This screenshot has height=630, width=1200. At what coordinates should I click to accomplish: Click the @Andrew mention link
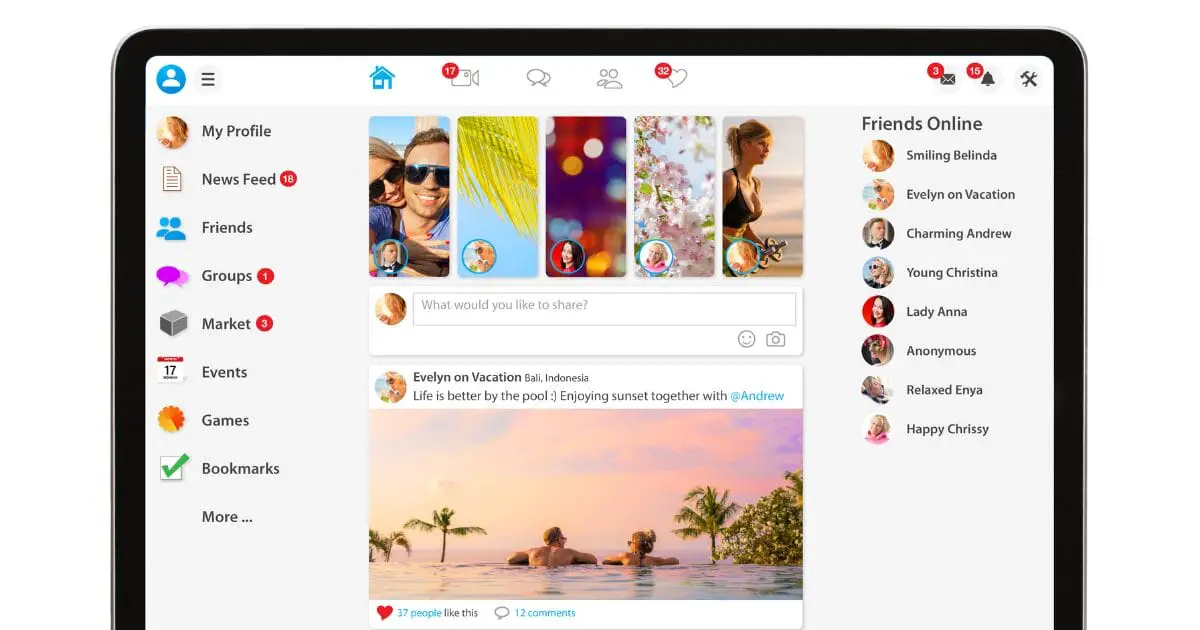(757, 396)
